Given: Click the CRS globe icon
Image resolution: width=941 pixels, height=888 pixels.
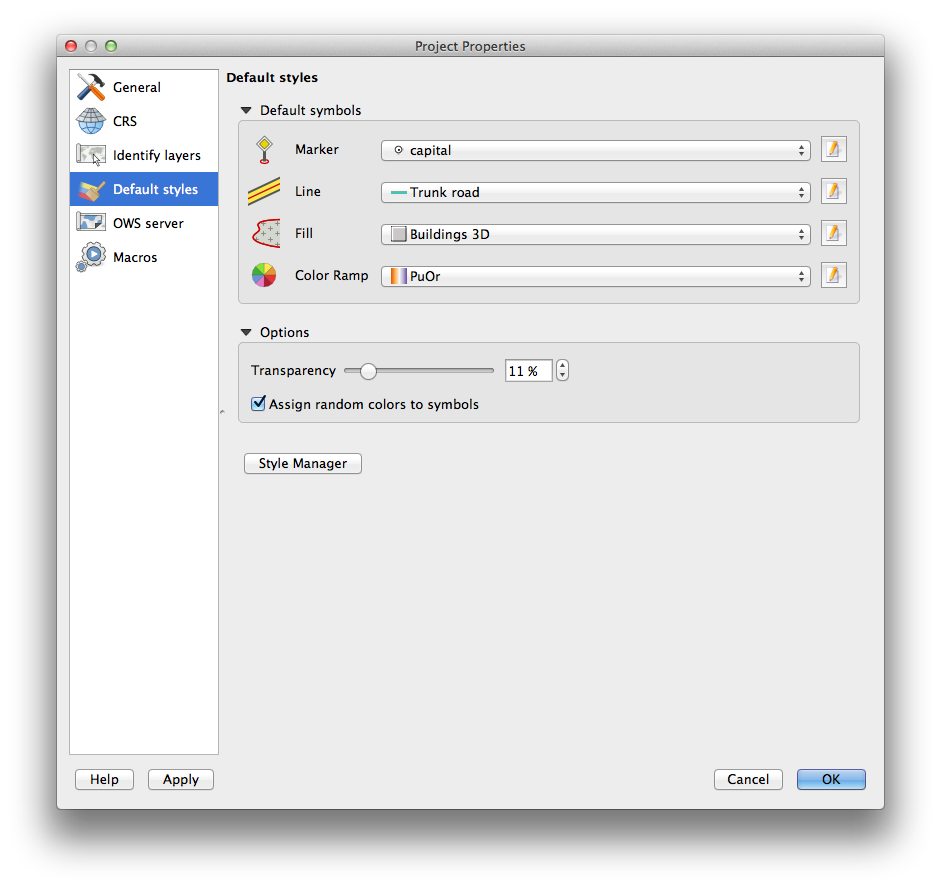Looking at the screenshot, I should 91,121.
